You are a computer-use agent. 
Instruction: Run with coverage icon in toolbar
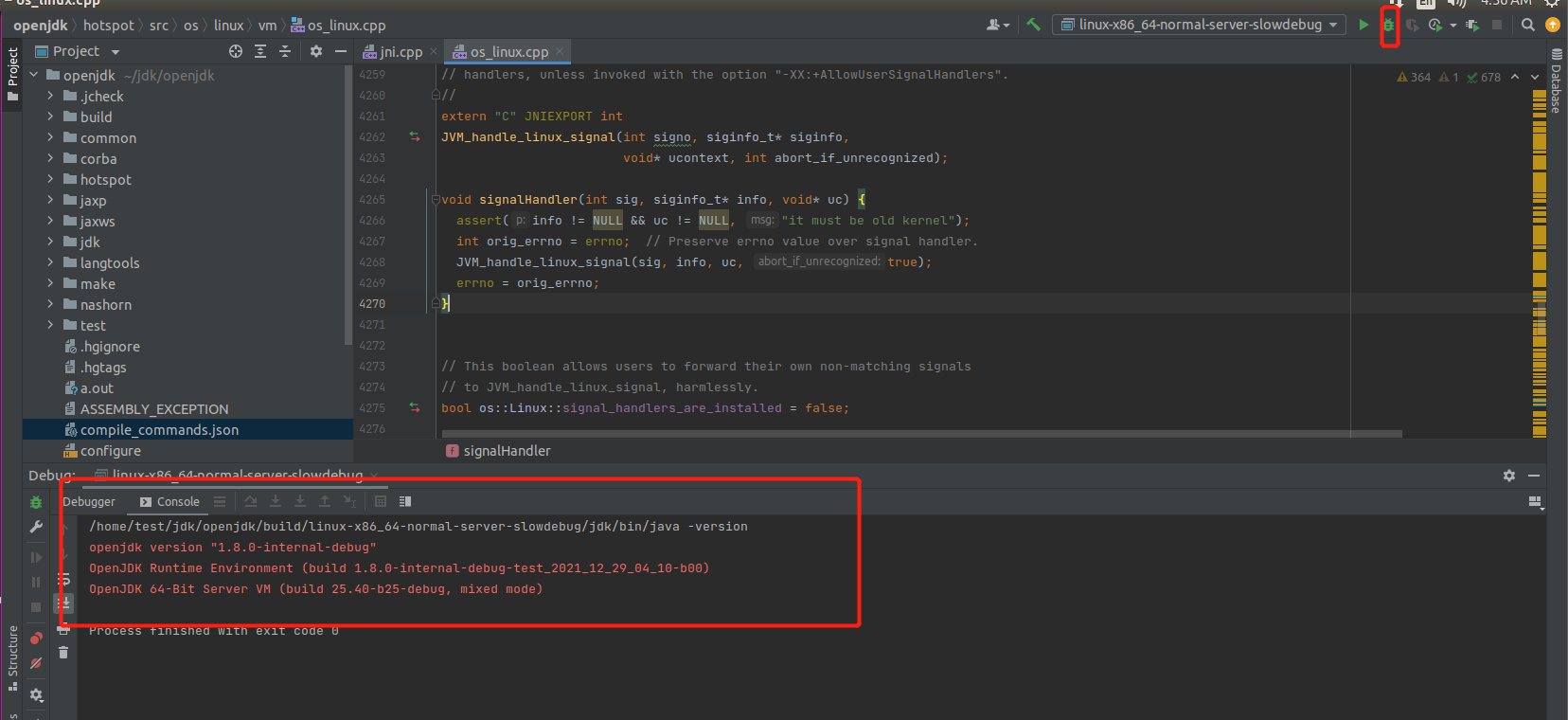pyautogui.click(x=1412, y=25)
